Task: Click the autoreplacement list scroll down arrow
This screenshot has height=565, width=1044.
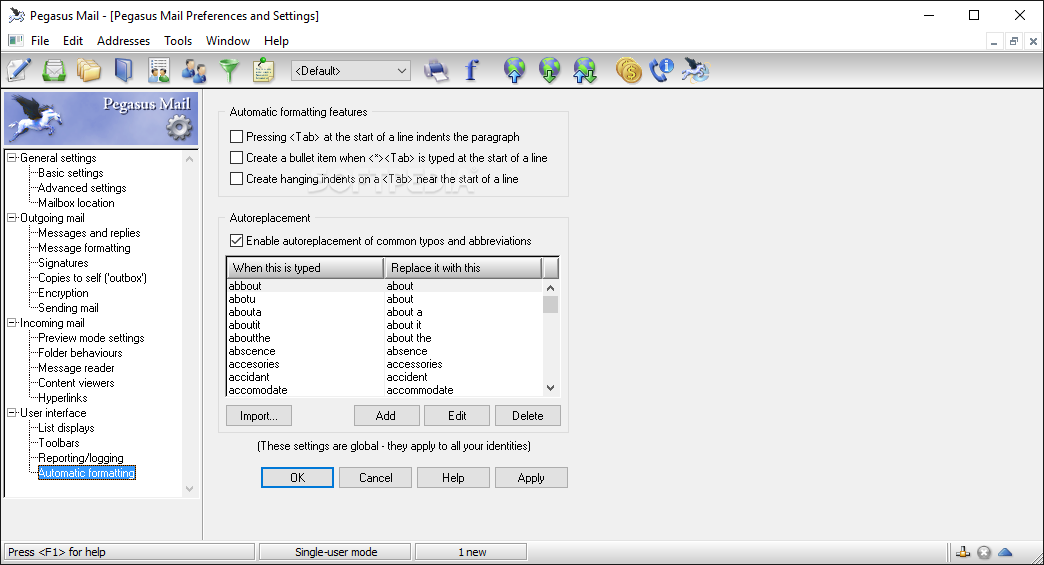Action: (x=550, y=388)
